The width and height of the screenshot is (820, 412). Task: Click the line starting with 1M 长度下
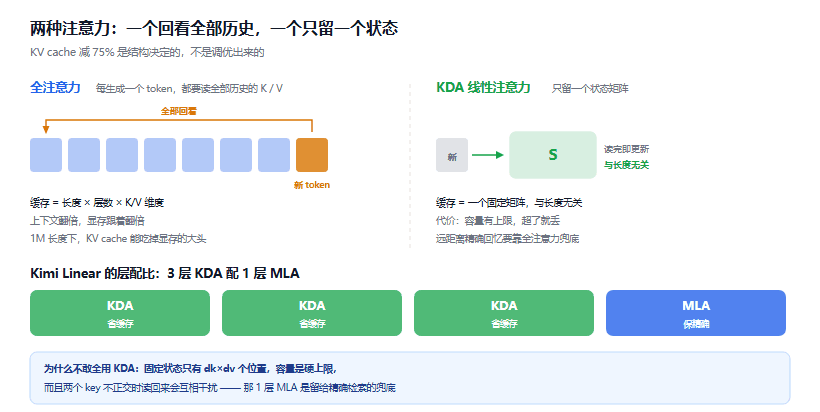(x=118, y=238)
